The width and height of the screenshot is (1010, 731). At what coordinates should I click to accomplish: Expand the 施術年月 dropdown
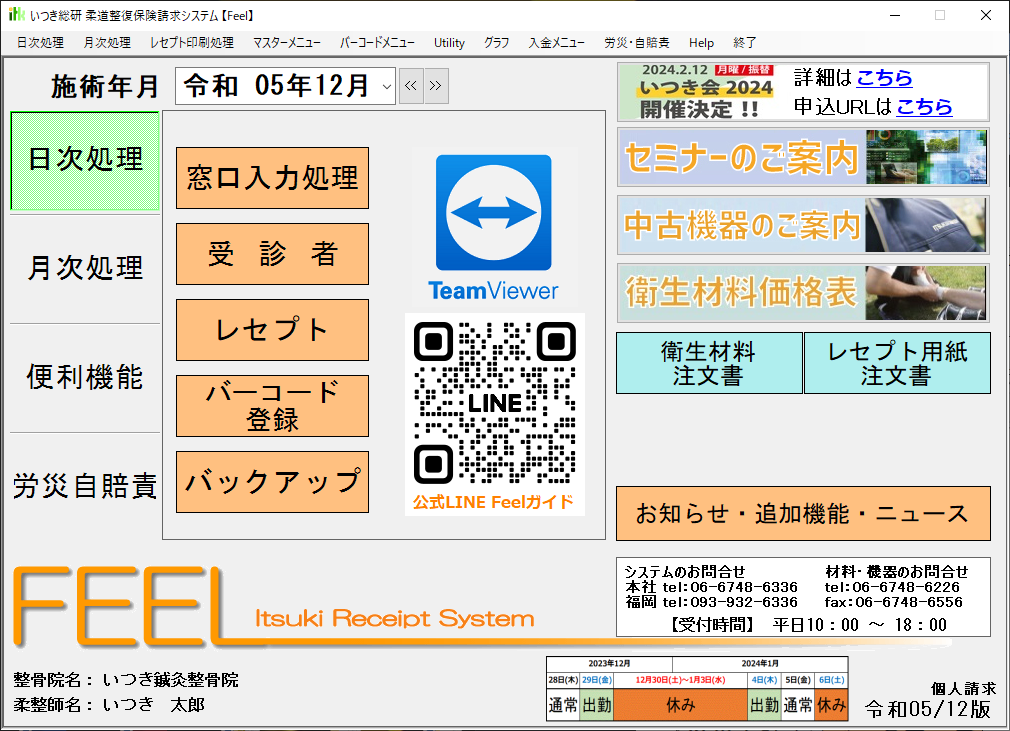coord(387,87)
